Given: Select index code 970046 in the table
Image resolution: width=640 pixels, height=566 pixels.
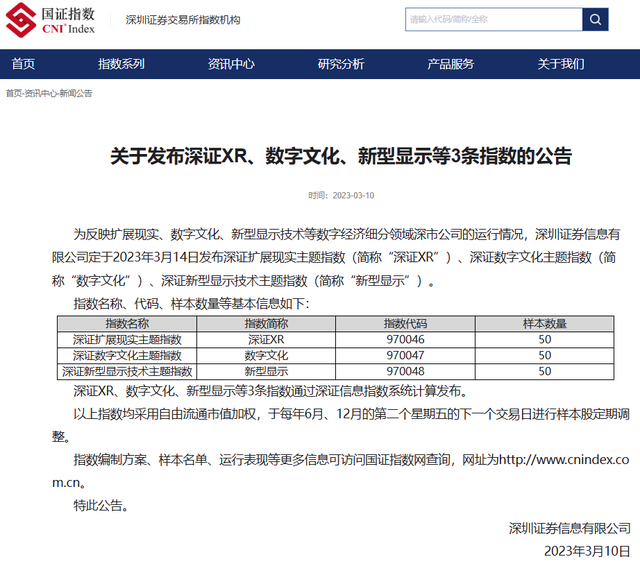Looking at the screenshot, I should pos(404,340).
